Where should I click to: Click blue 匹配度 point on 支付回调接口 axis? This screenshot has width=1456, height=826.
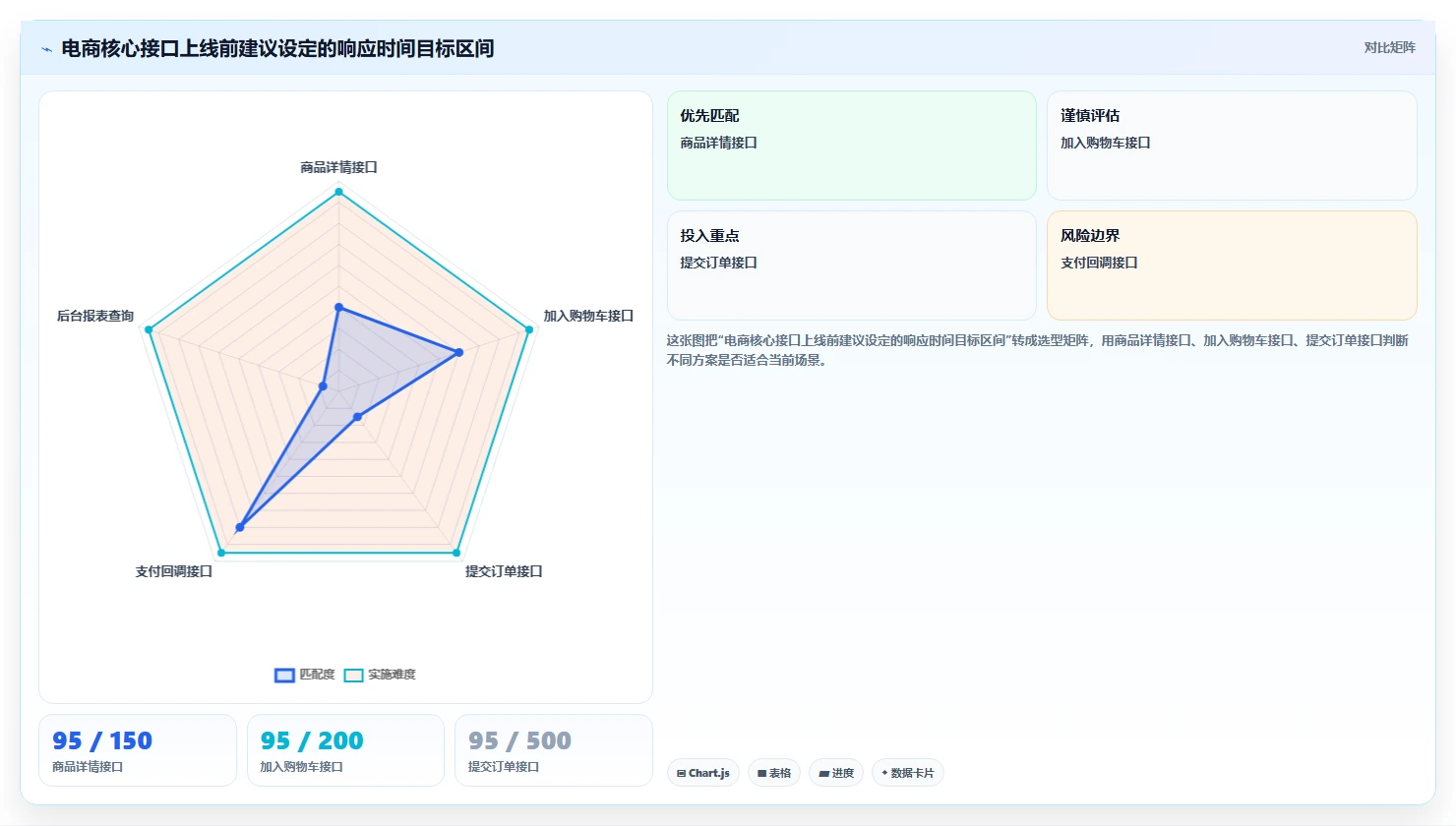tap(239, 528)
